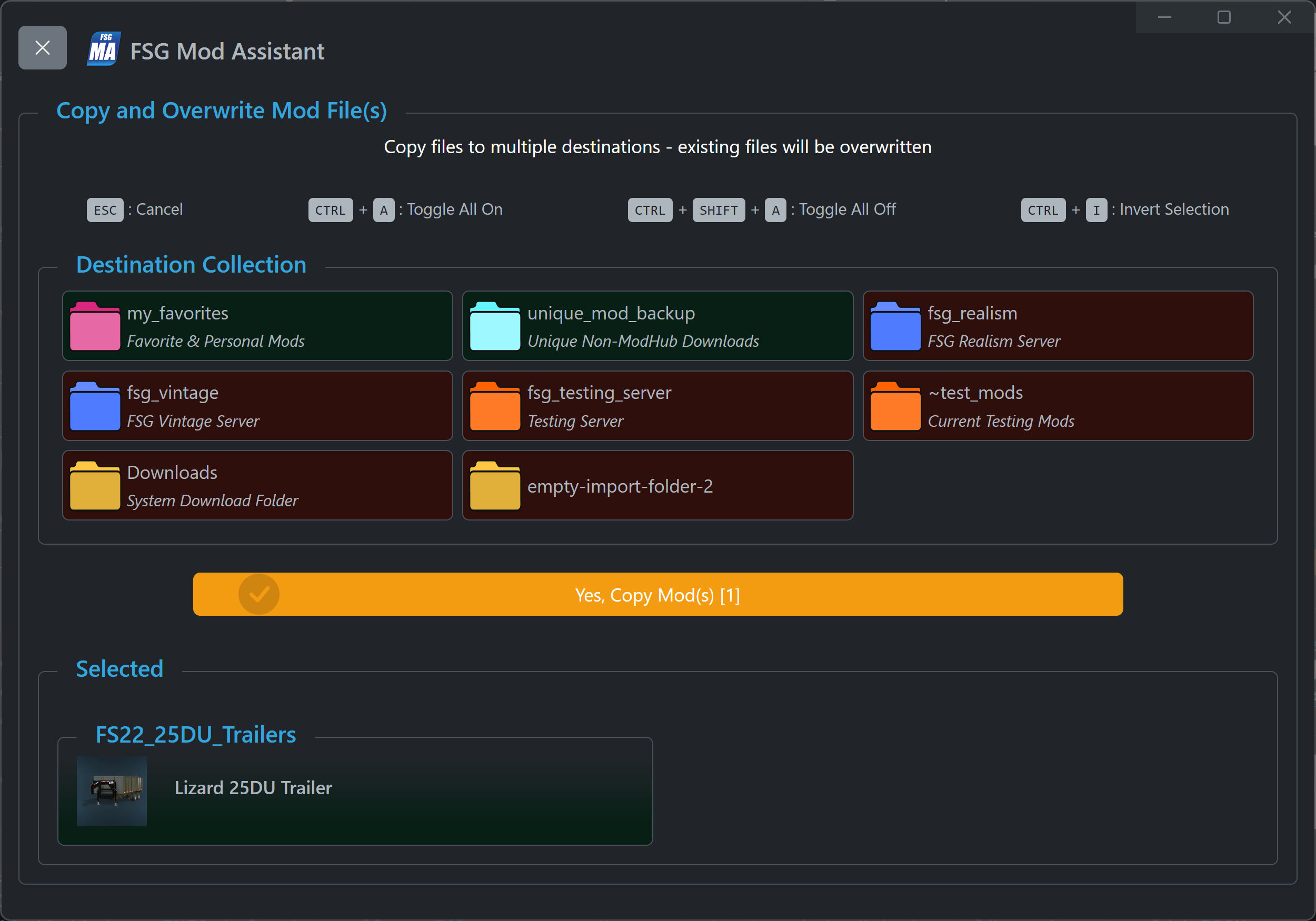Click the FSG Mod Assistant logo

103,49
